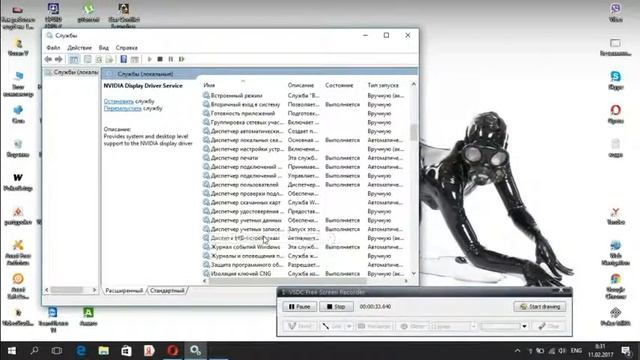Click the Export list toolbar icon

(109, 60)
